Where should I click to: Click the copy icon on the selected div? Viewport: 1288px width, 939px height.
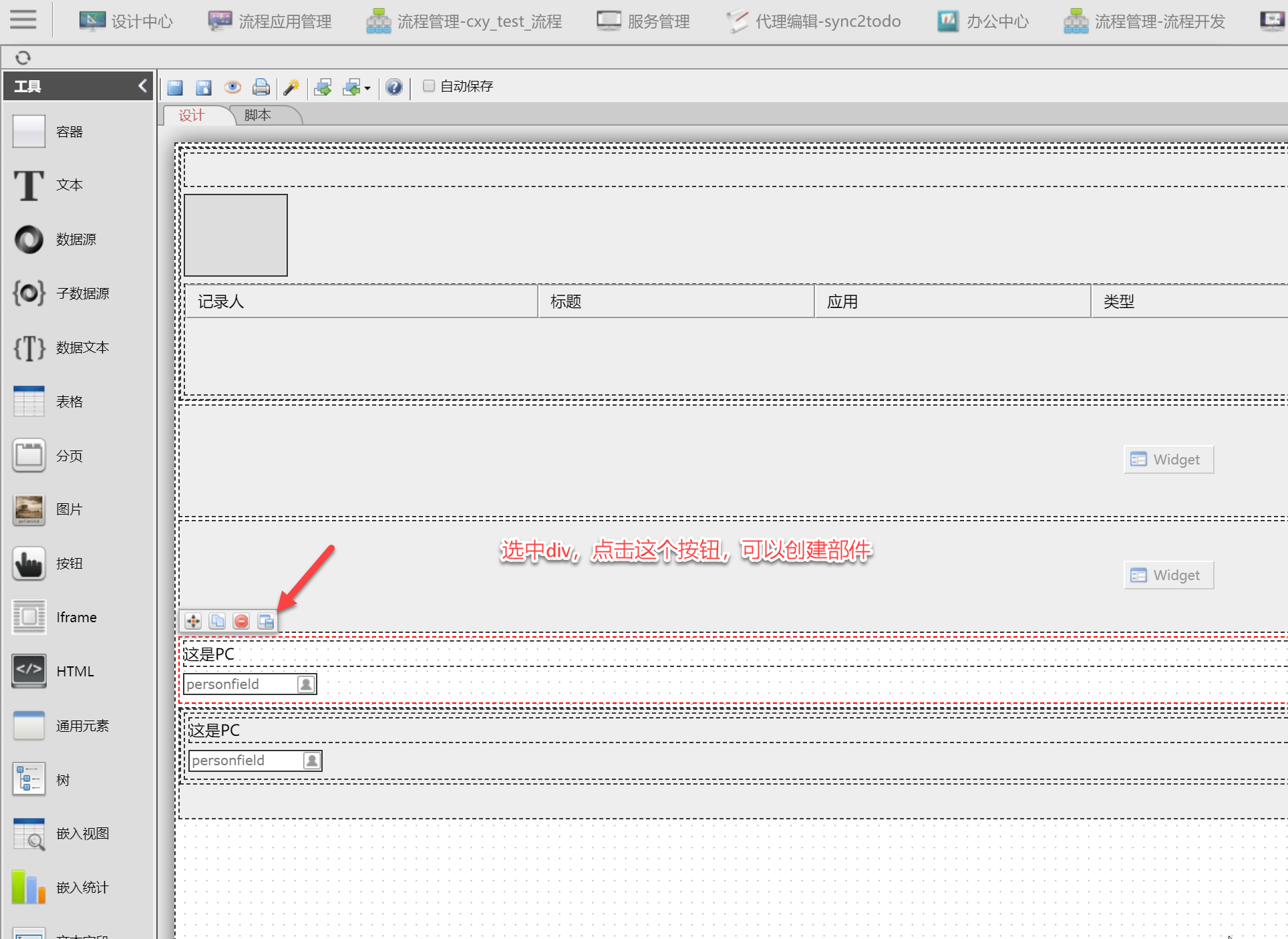pyautogui.click(x=217, y=622)
